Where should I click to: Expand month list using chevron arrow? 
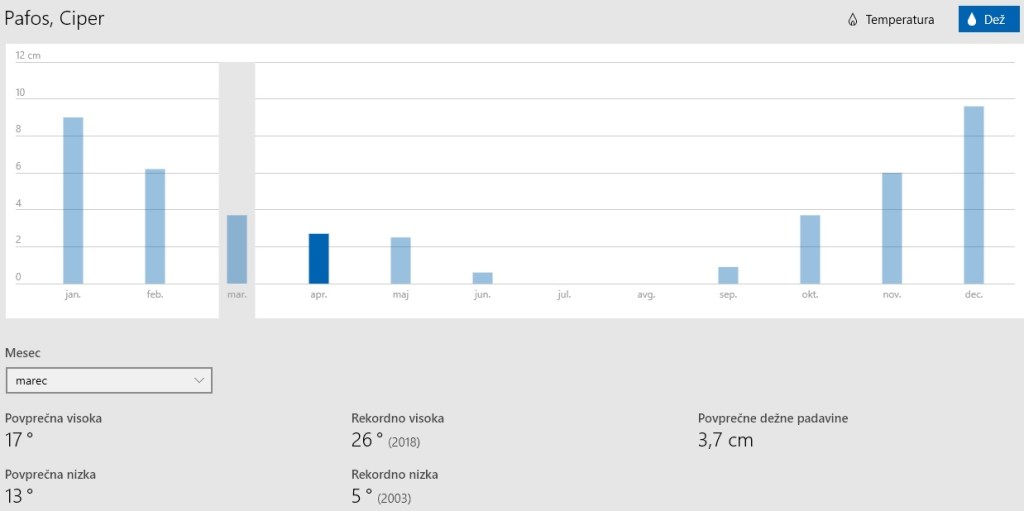pos(199,380)
